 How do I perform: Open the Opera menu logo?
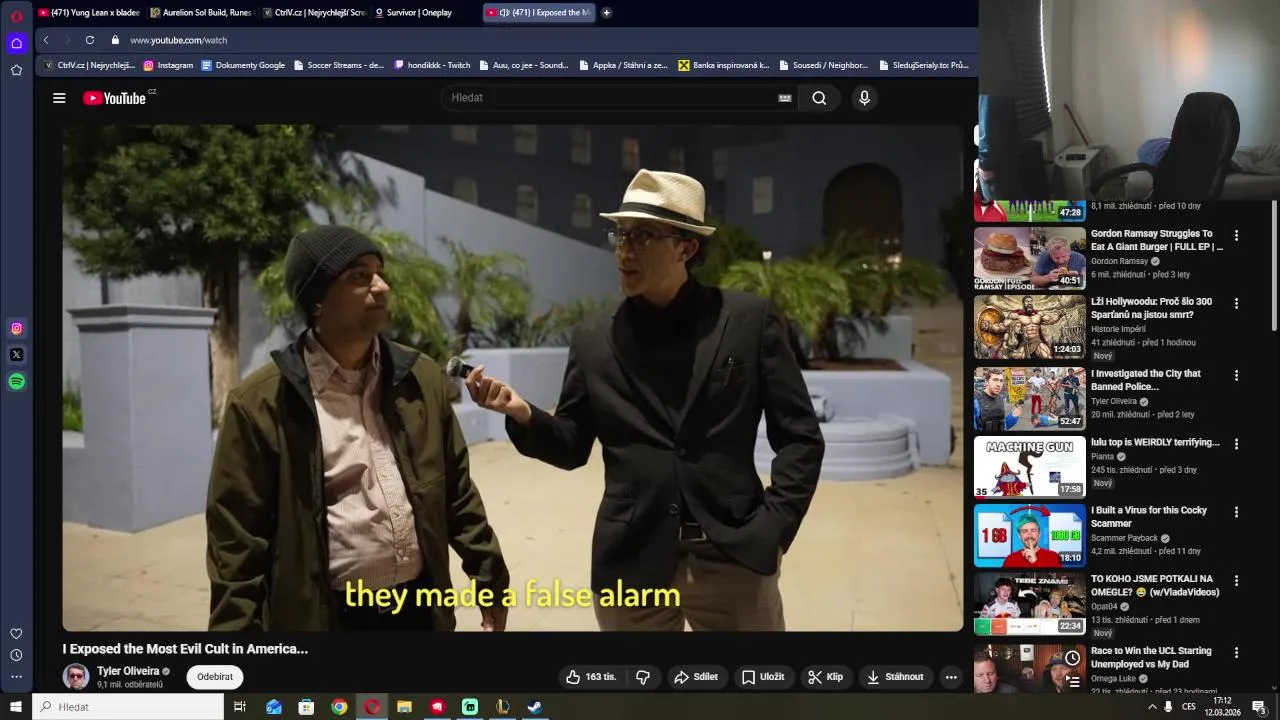tap(16, 16)
